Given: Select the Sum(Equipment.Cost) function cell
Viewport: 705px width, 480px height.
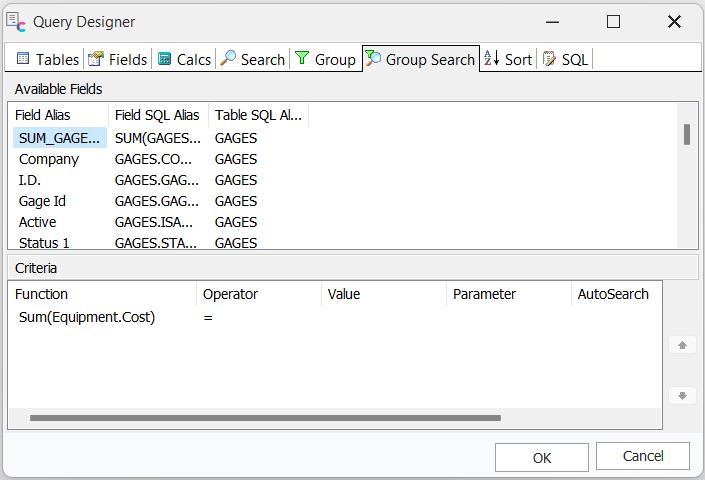Looking at the screenshot, I should click(87, 317).
